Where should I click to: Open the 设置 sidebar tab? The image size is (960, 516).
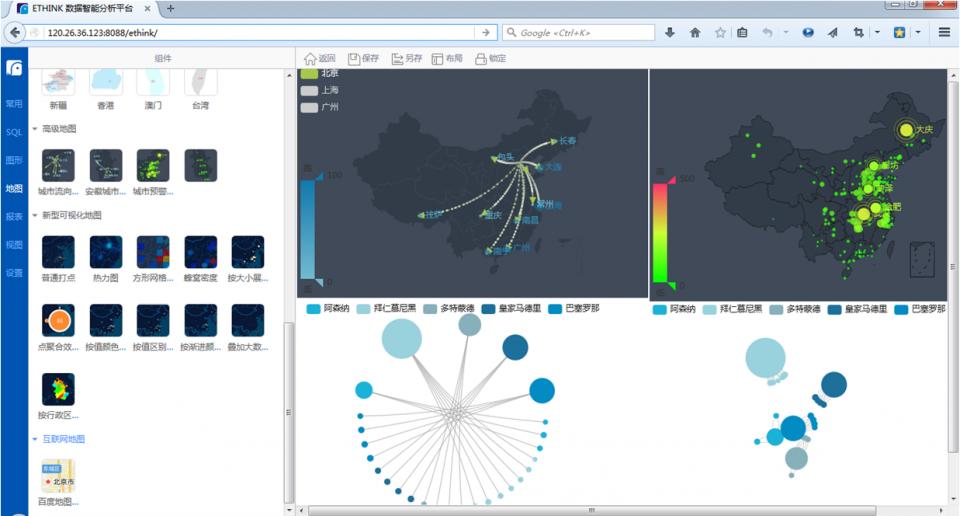(14, 273)
